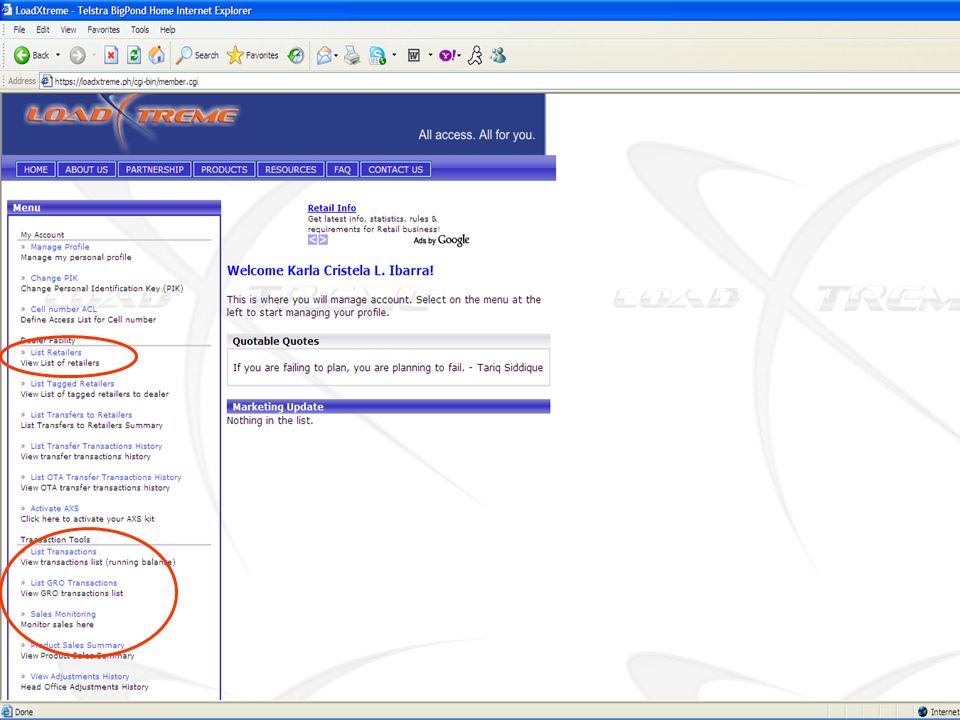Click the address bar URL field
Image resolution: width=960 pixels, height=720 pixels.
pyautogui.click(x=502, y=81)
